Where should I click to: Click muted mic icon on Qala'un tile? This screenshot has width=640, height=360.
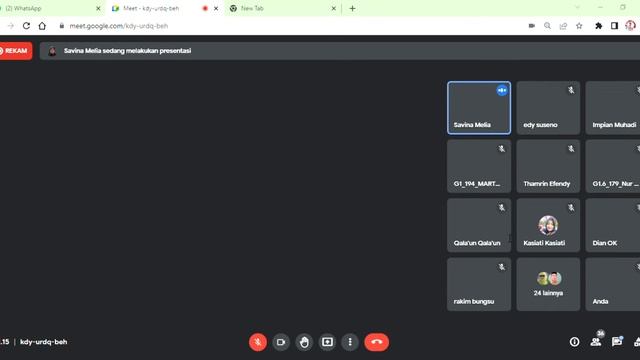[502, 208]
